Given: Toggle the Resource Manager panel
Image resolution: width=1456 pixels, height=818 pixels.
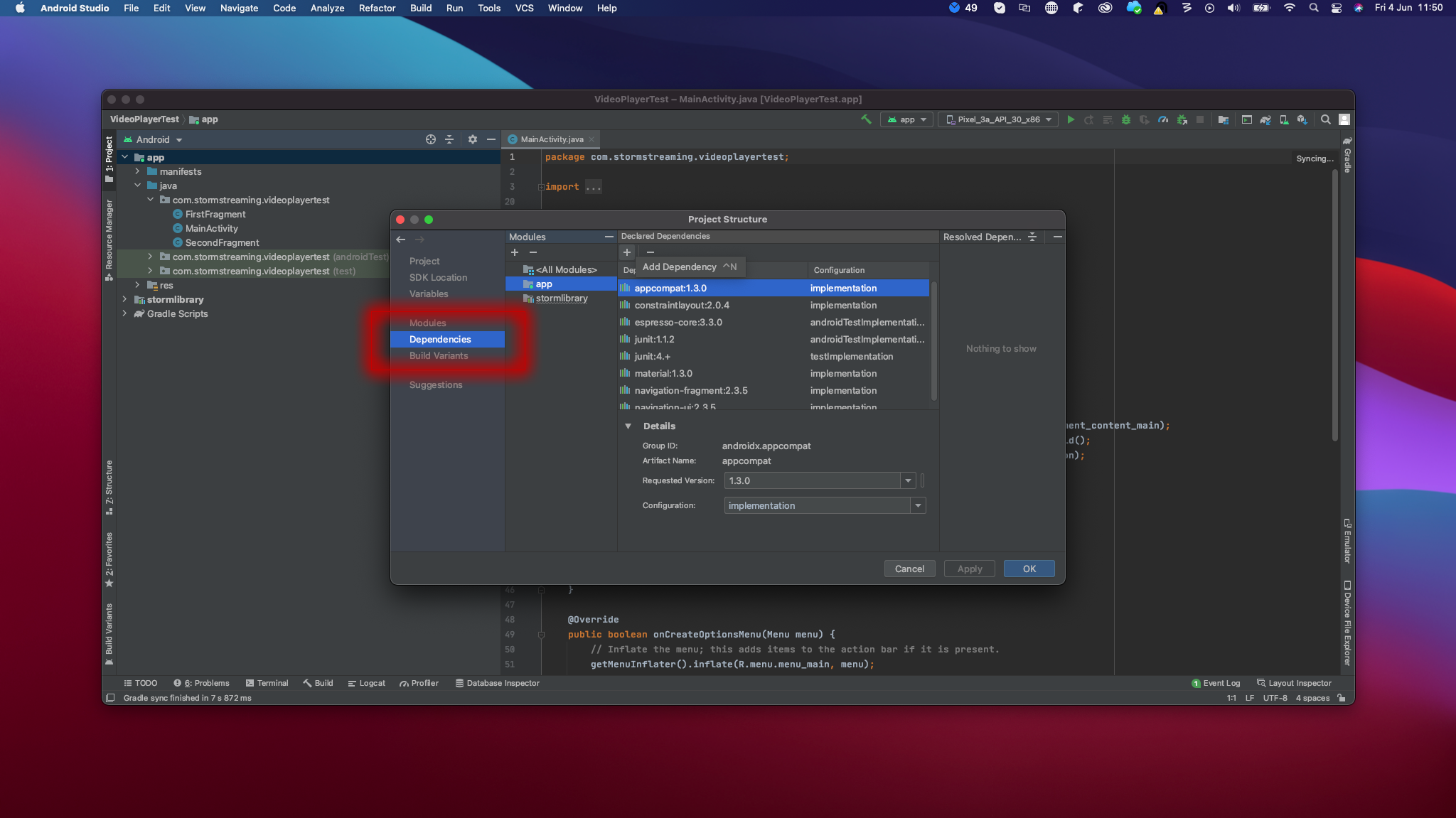Looking at the screenshot, I should [109, 240].
